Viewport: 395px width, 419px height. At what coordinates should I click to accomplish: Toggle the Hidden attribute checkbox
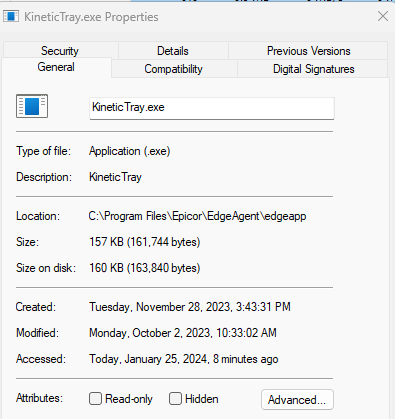coord(175,399)
